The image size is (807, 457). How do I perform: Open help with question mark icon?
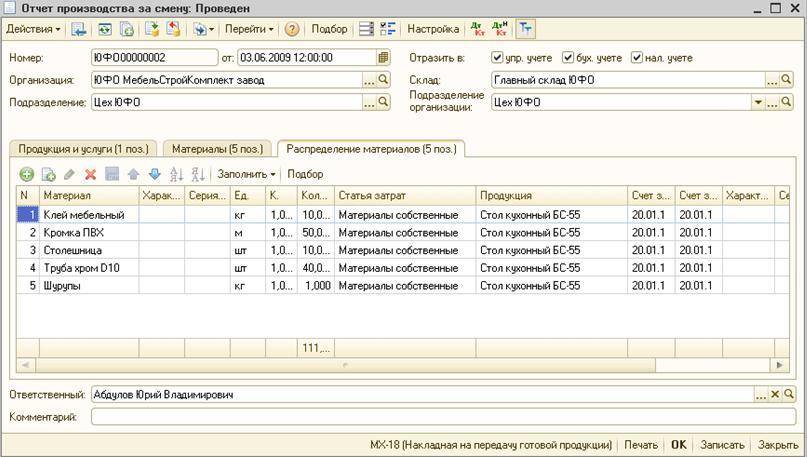coord(292,30)
